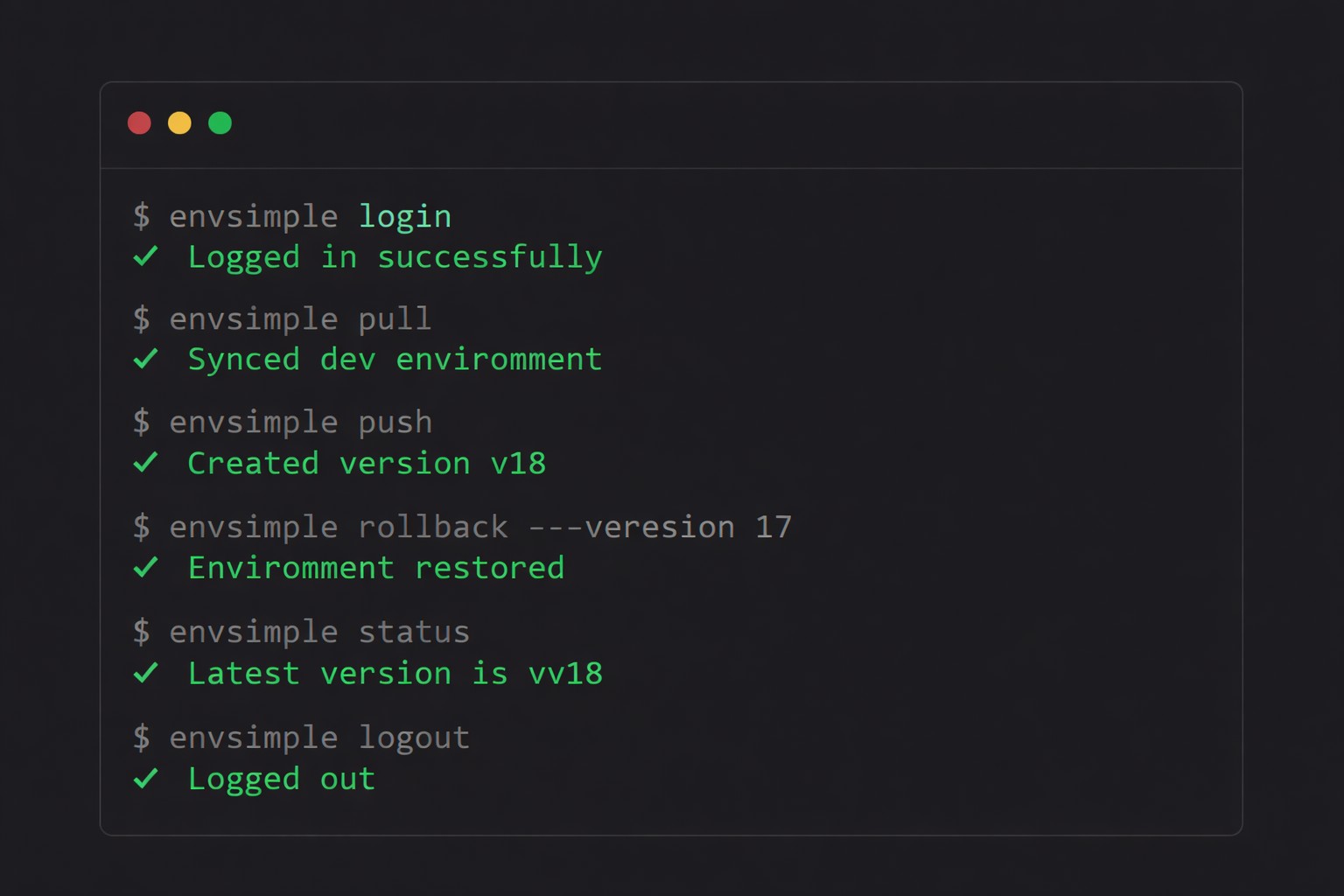Click the green checkmark next to 'Logged in successfully'
Image resolution: width=1344 pixels, height=896 pixels.
146,256
